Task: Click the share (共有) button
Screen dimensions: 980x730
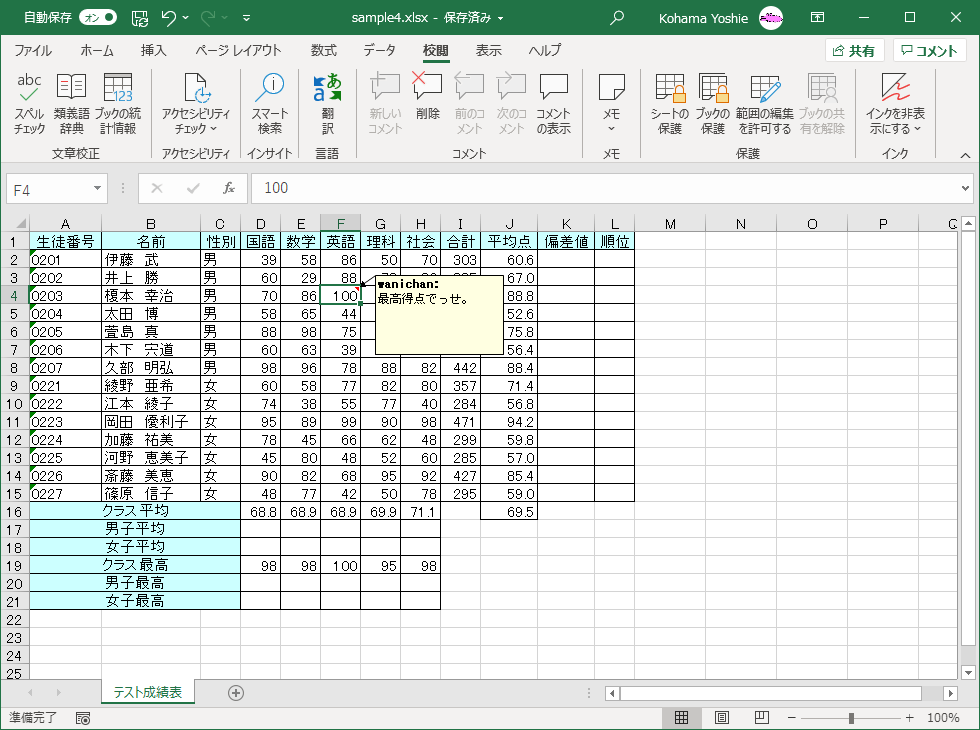Action: tap(855, 51)
